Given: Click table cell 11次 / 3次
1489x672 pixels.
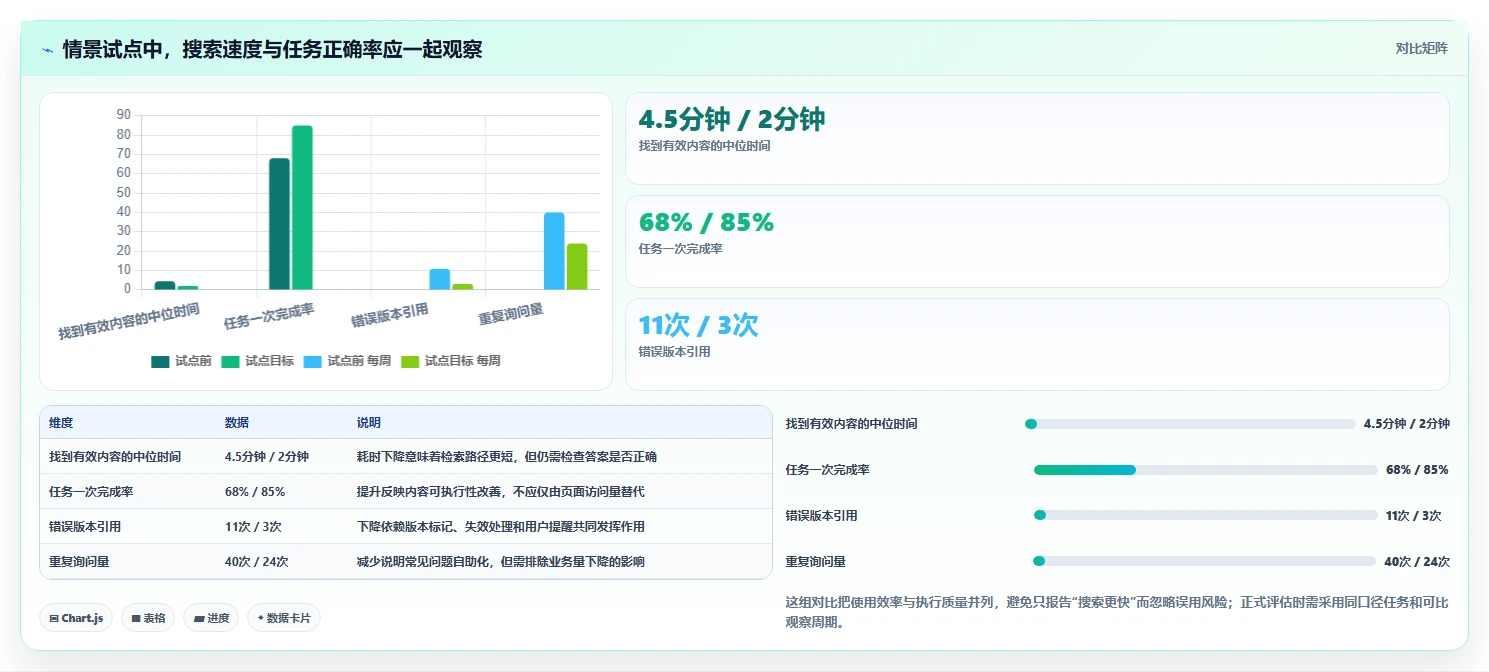Looking at the screenshot, I should pos(253,527).
